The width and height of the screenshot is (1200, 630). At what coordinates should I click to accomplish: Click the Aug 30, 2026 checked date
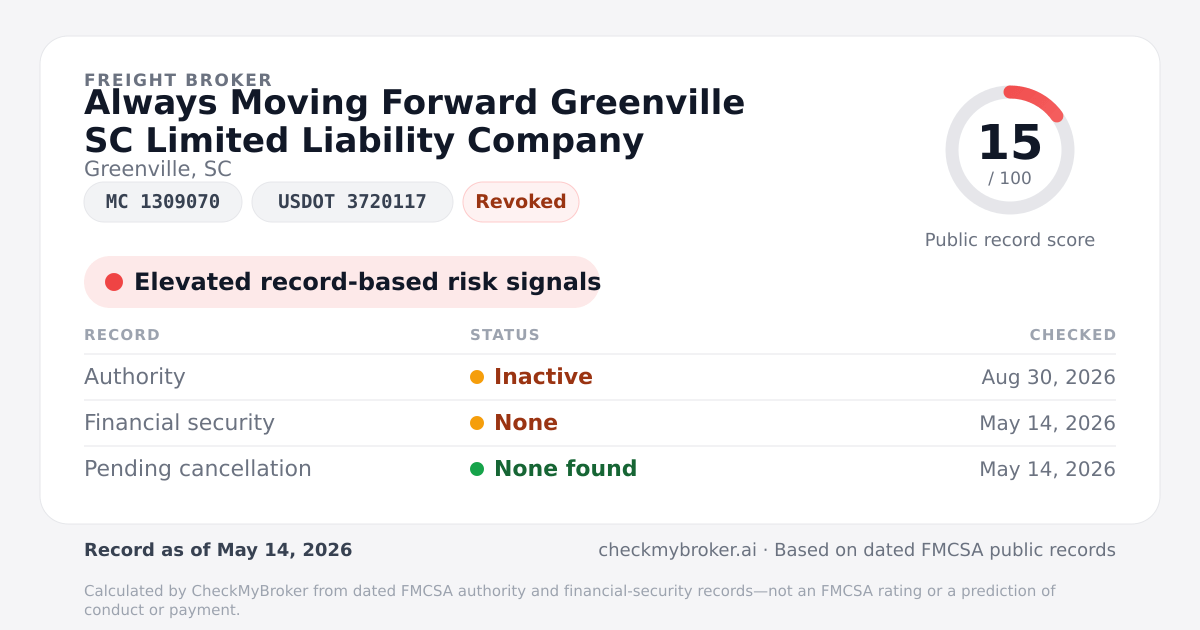1048,377
